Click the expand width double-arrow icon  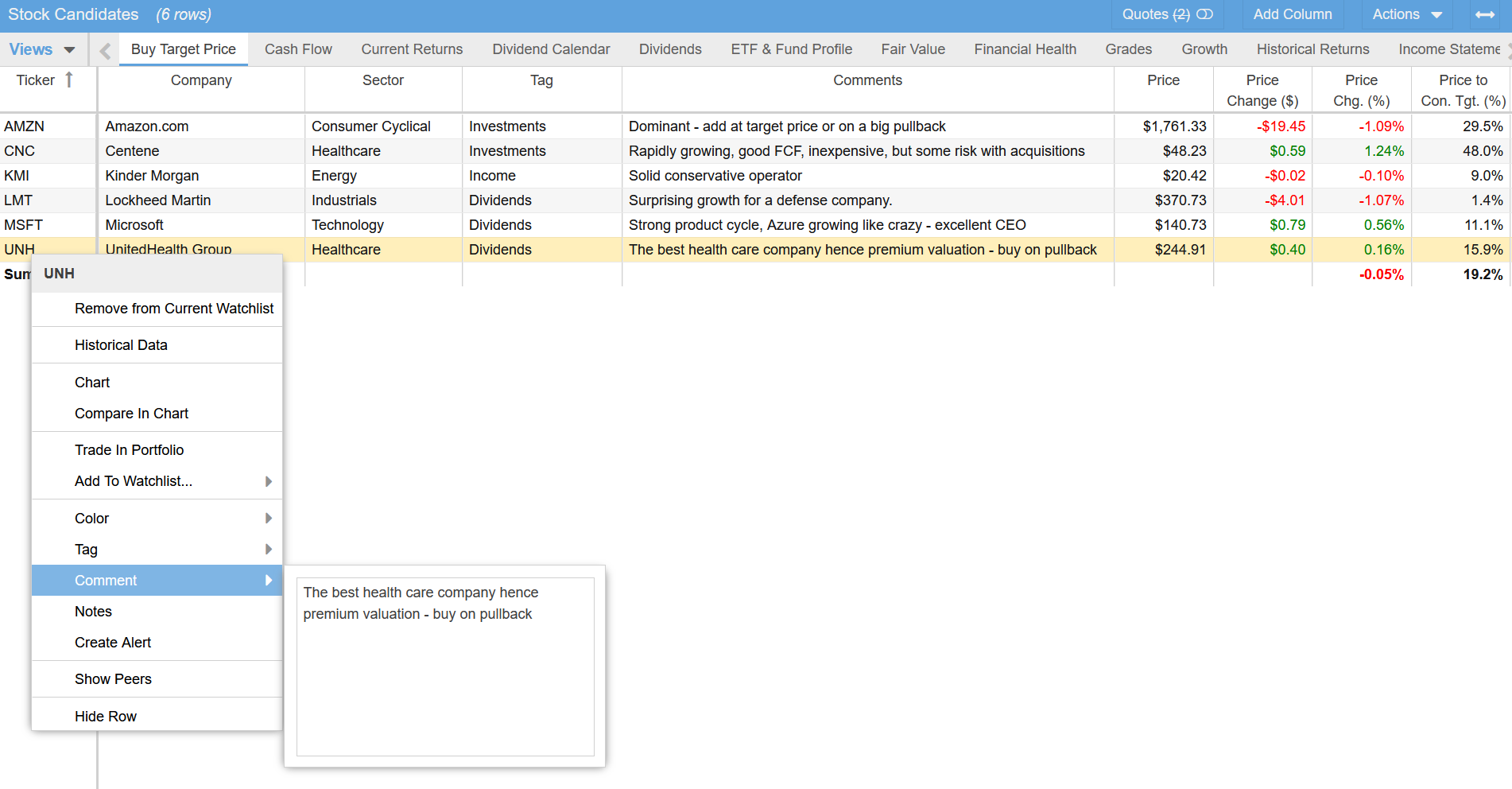coord(1485,14)
